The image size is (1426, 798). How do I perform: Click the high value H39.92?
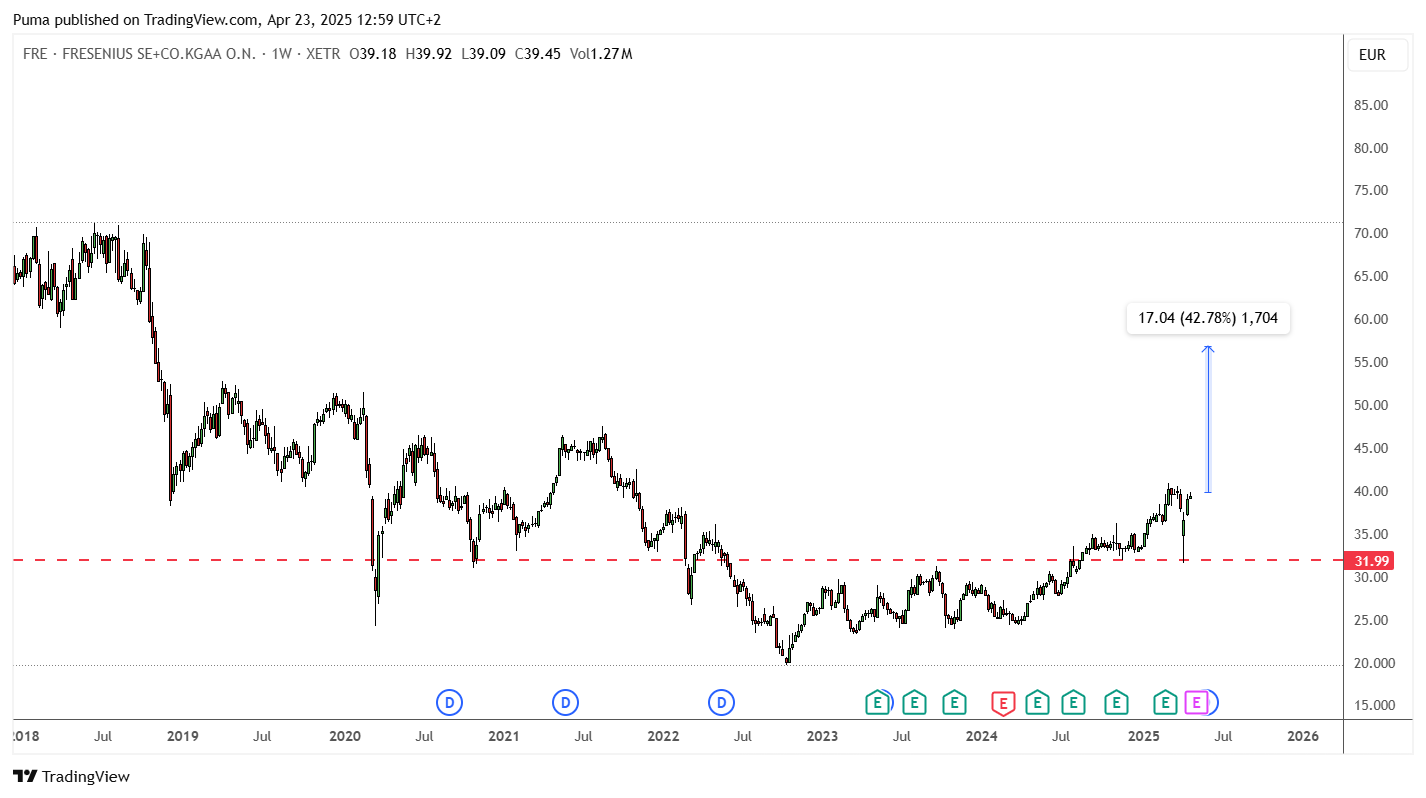pos(428,54)
